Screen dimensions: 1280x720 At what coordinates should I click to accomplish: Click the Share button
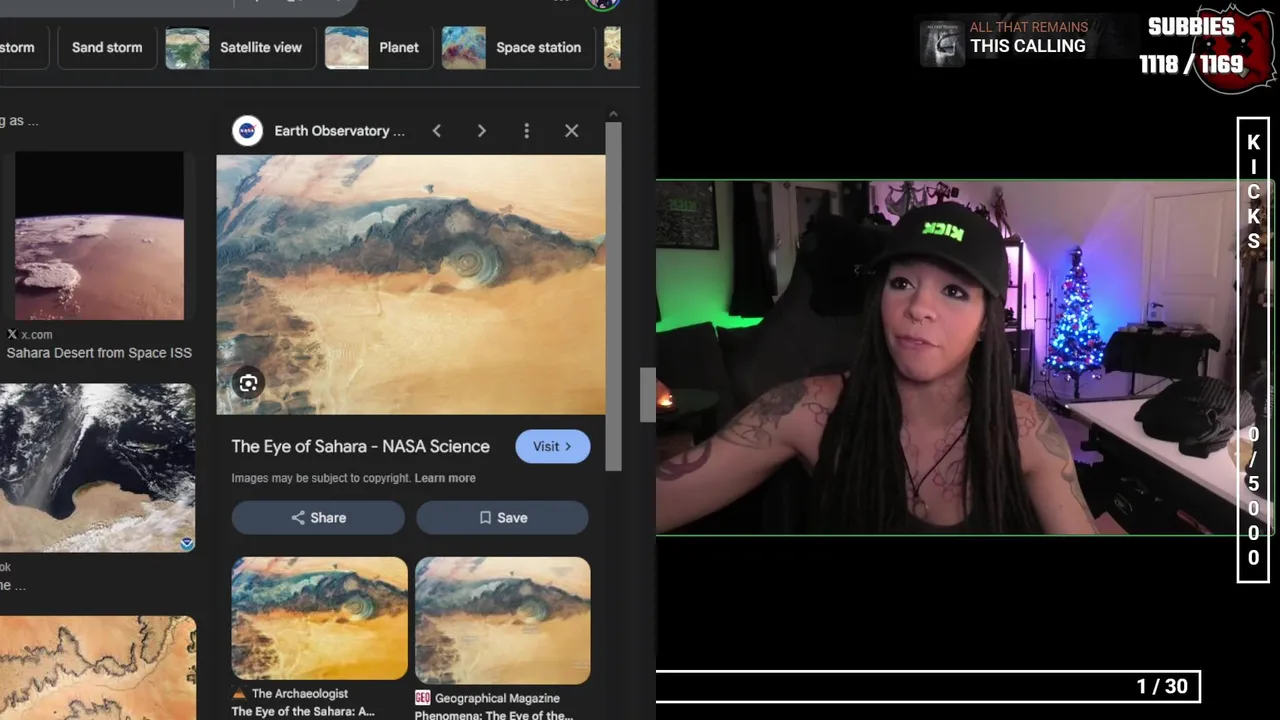click(318, 518)
